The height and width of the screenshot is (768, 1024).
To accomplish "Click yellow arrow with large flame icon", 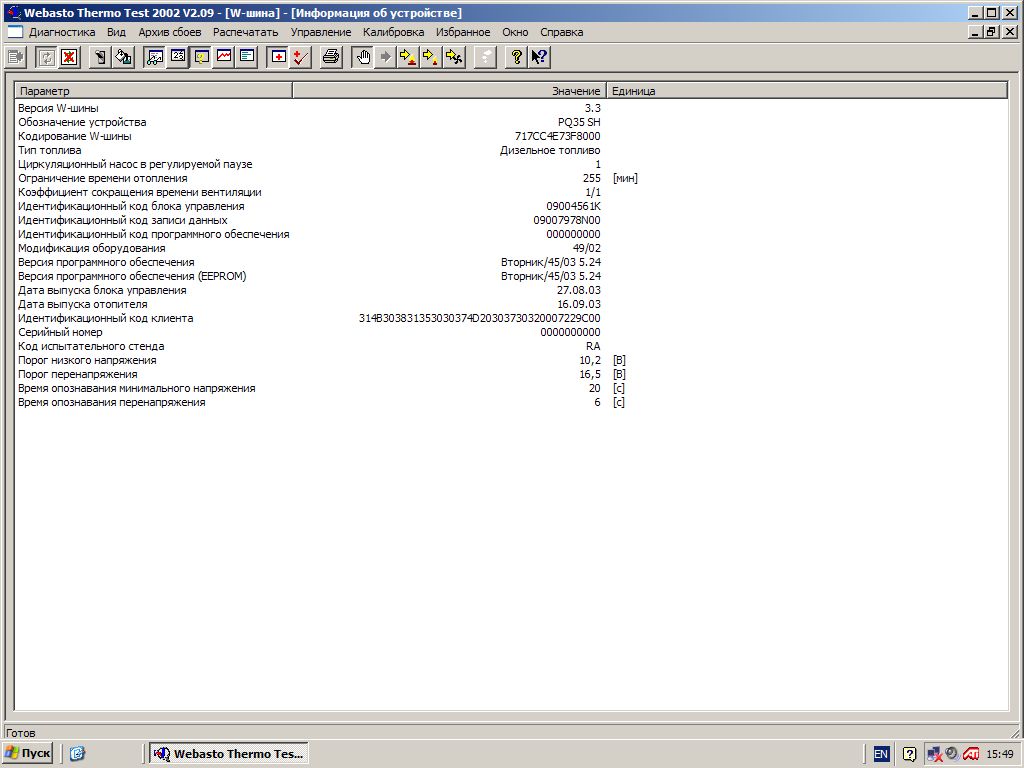I will (x=409, y=57).
